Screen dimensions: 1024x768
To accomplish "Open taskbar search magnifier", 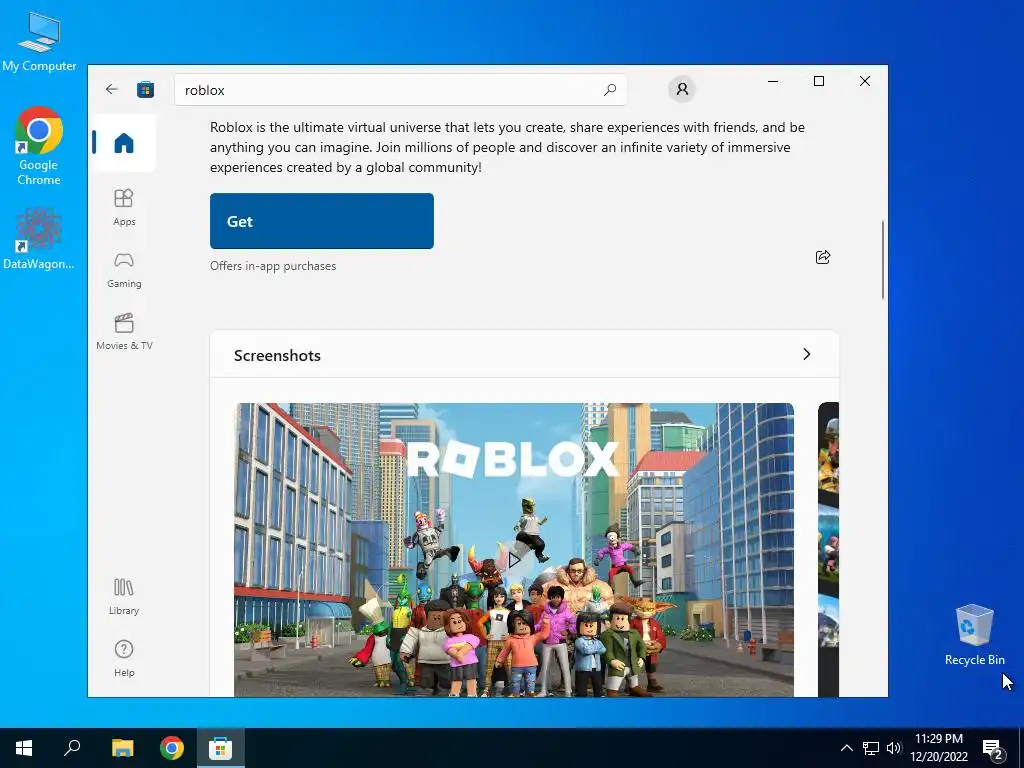I will click(x=72, y=748).
